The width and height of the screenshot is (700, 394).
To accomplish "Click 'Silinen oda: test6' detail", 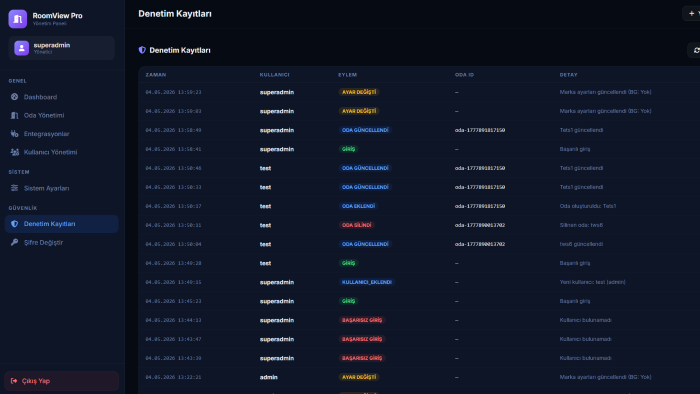I will pyautogui.click(x=581, y=225).
